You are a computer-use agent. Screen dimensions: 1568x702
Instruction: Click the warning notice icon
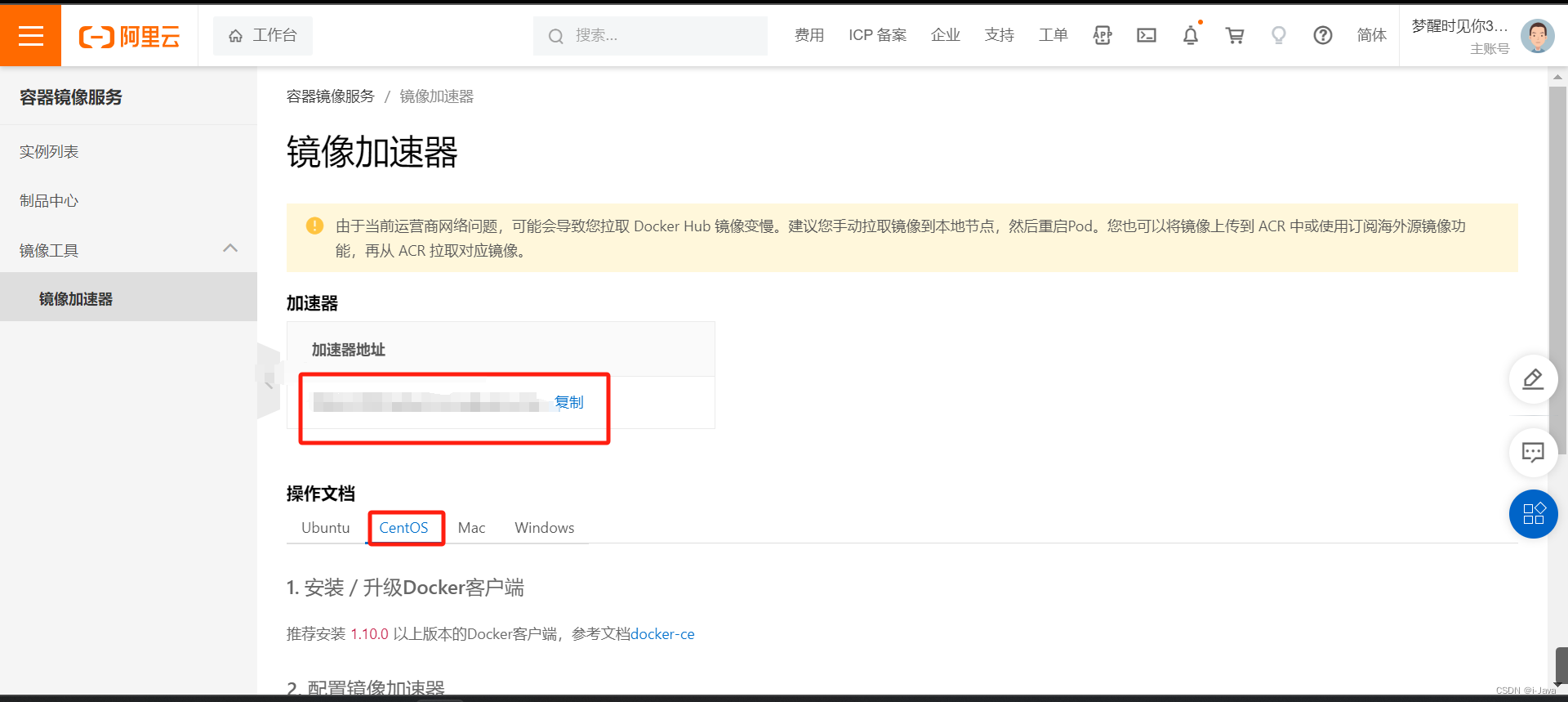pyautogui.click(x=314, y=226)
